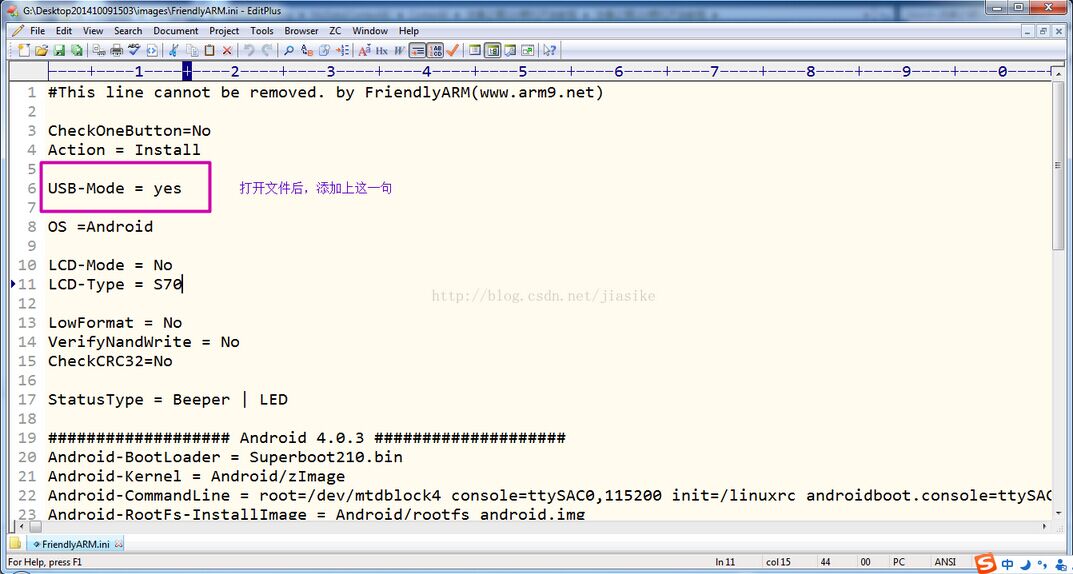Open the Help menu
Viewport: 1073px width, 574px height.
[x=409, y=31]
